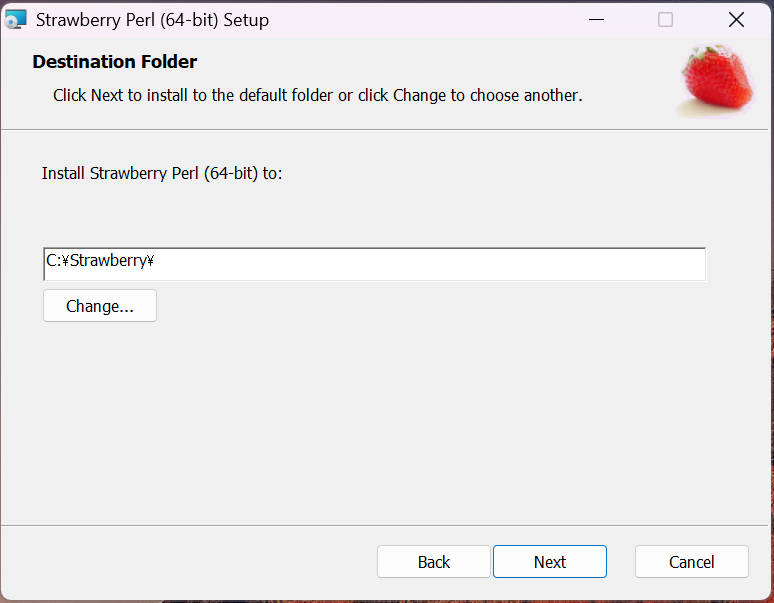Click the "Strawberry Perl (64-bit) Setup" window title

tap(152, 19)
